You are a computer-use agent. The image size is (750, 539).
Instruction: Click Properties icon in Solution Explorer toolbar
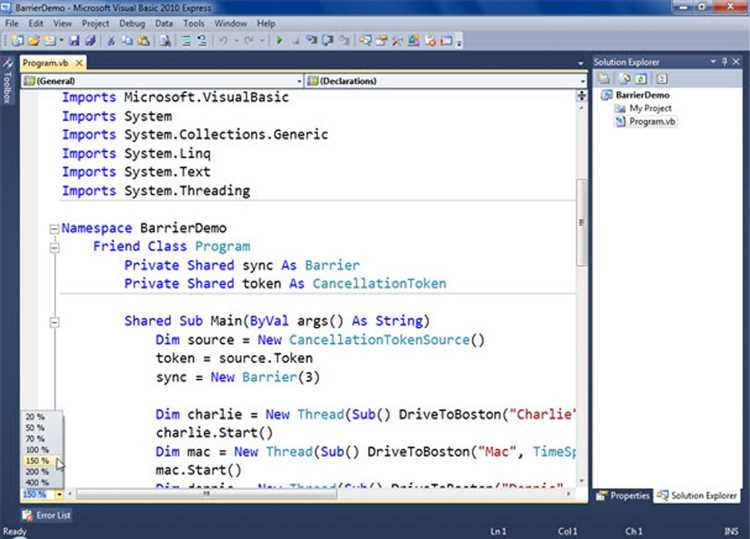(604, 78)
